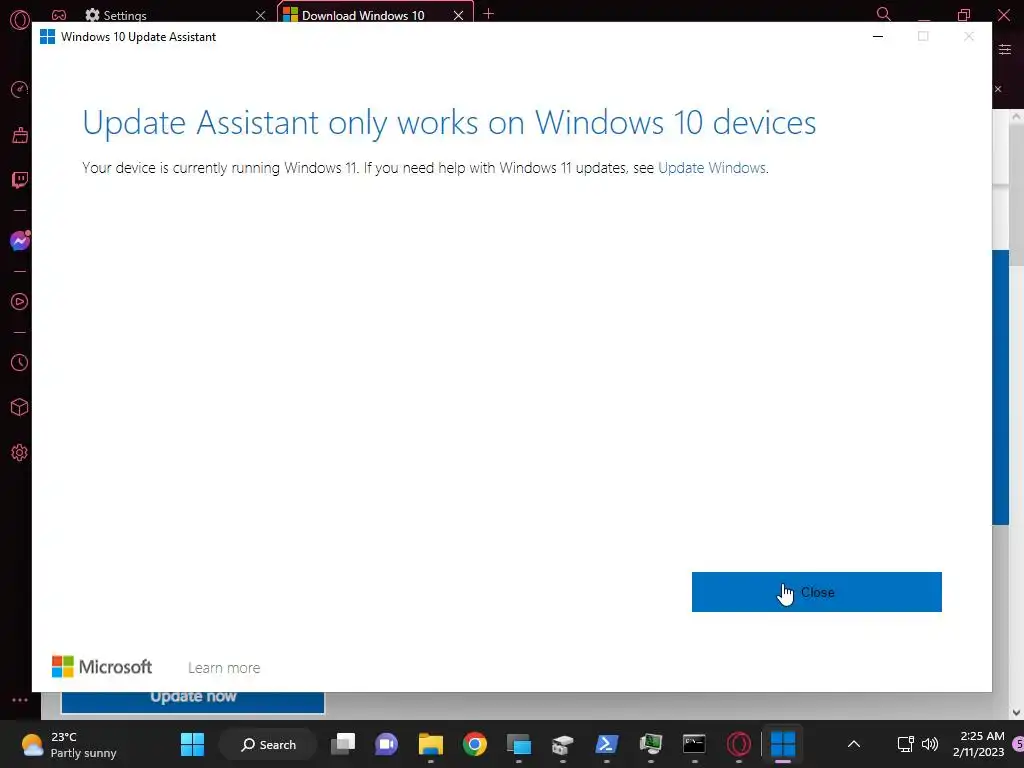Click the Learn more link
This screenshot has height=768, width=1024.
pos(224,667)
